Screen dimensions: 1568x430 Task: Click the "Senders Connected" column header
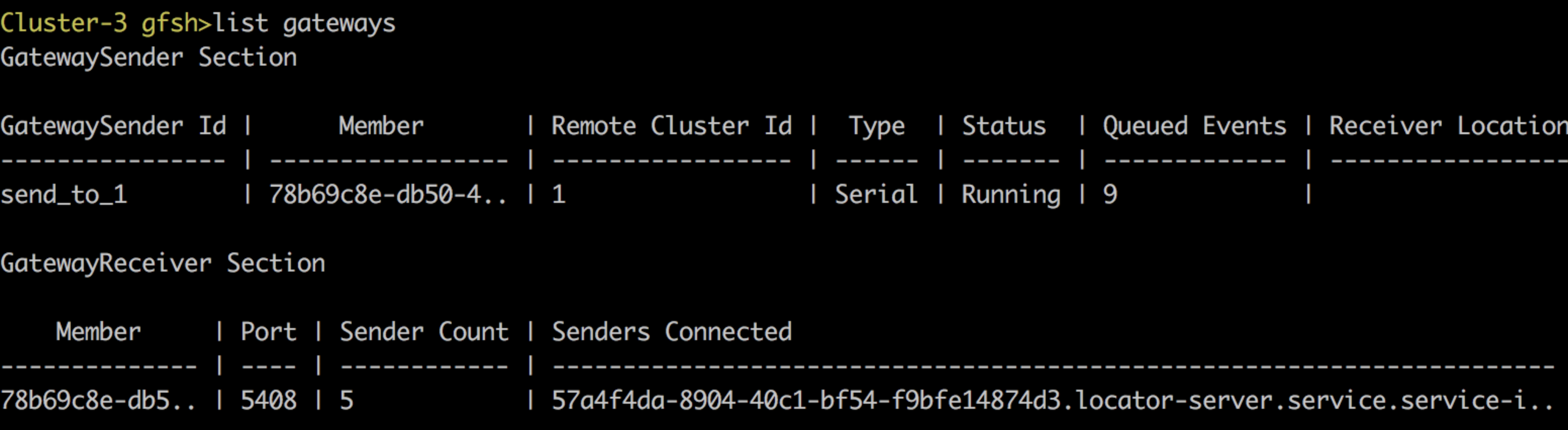click(671, 332)
